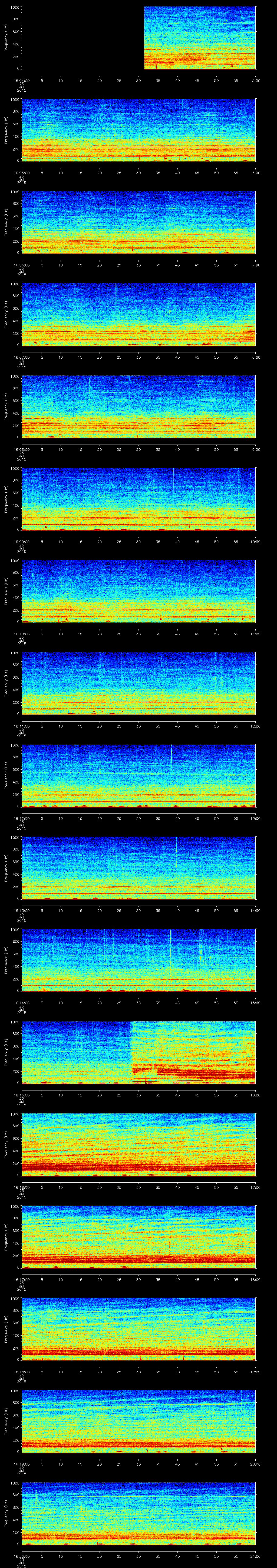
Task: Click the bright vertical spike in the 16:07:00 spectrogram
Action: [x=116, y=298]
